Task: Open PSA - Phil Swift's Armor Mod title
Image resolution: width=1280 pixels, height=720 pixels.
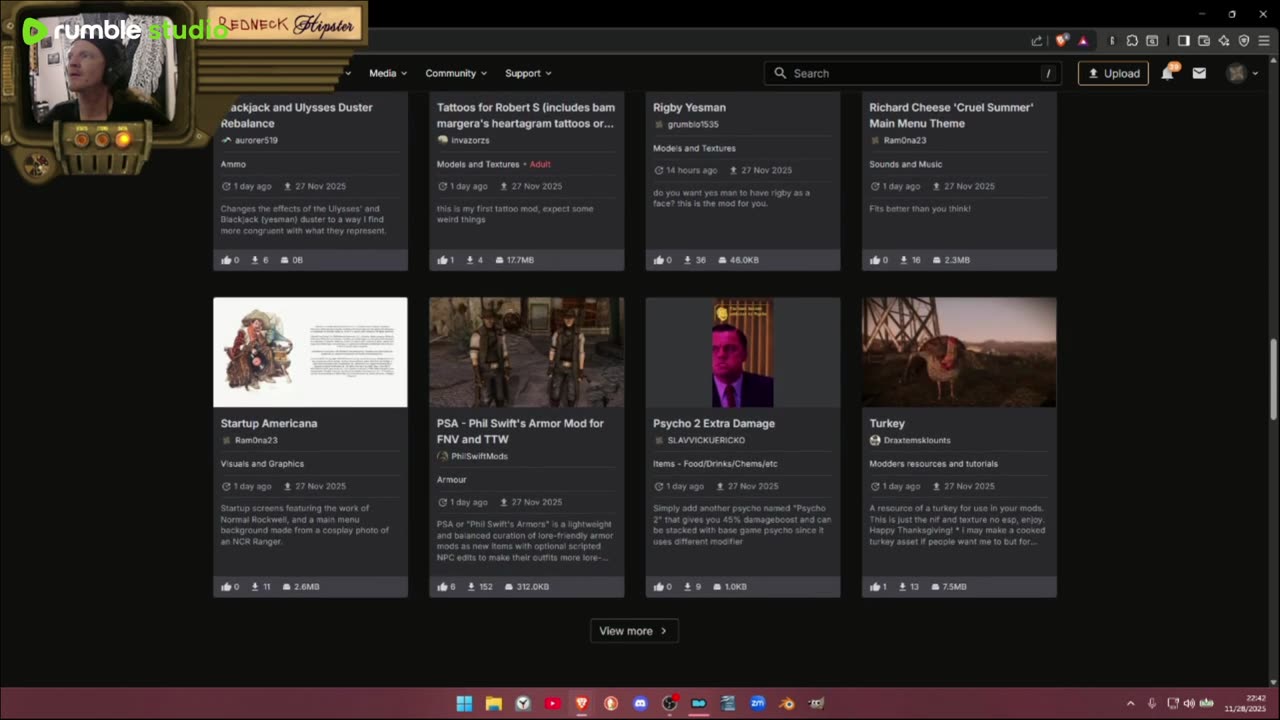Action: pos(520,431)
